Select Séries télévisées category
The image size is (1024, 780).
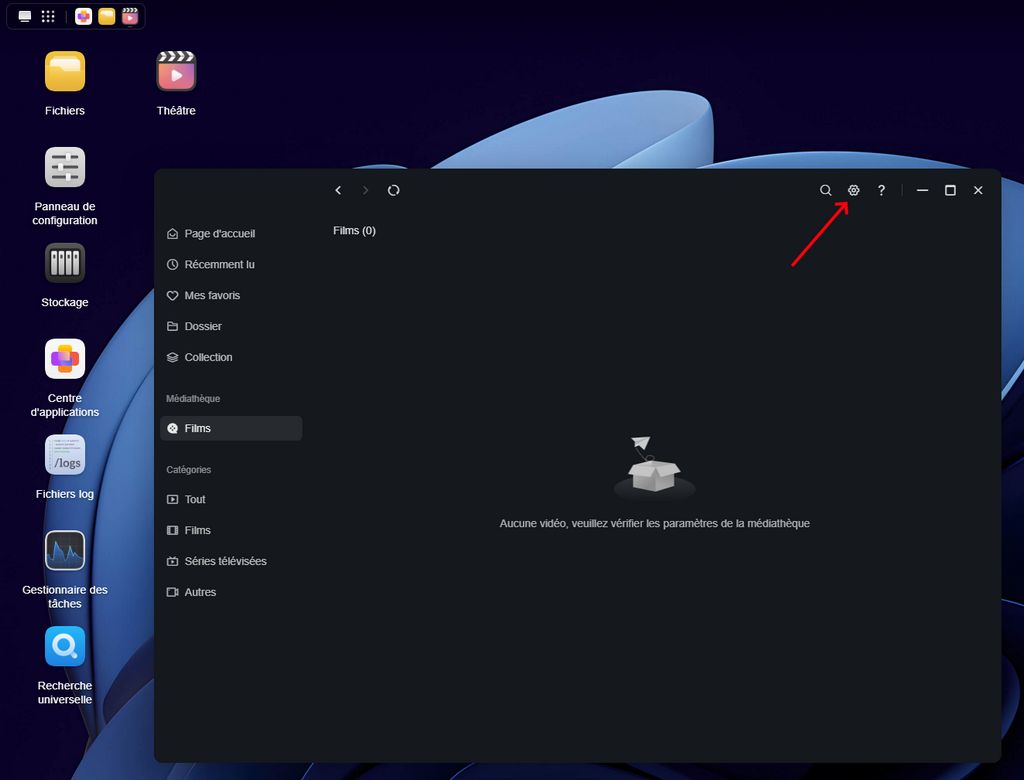click(225, 561)
